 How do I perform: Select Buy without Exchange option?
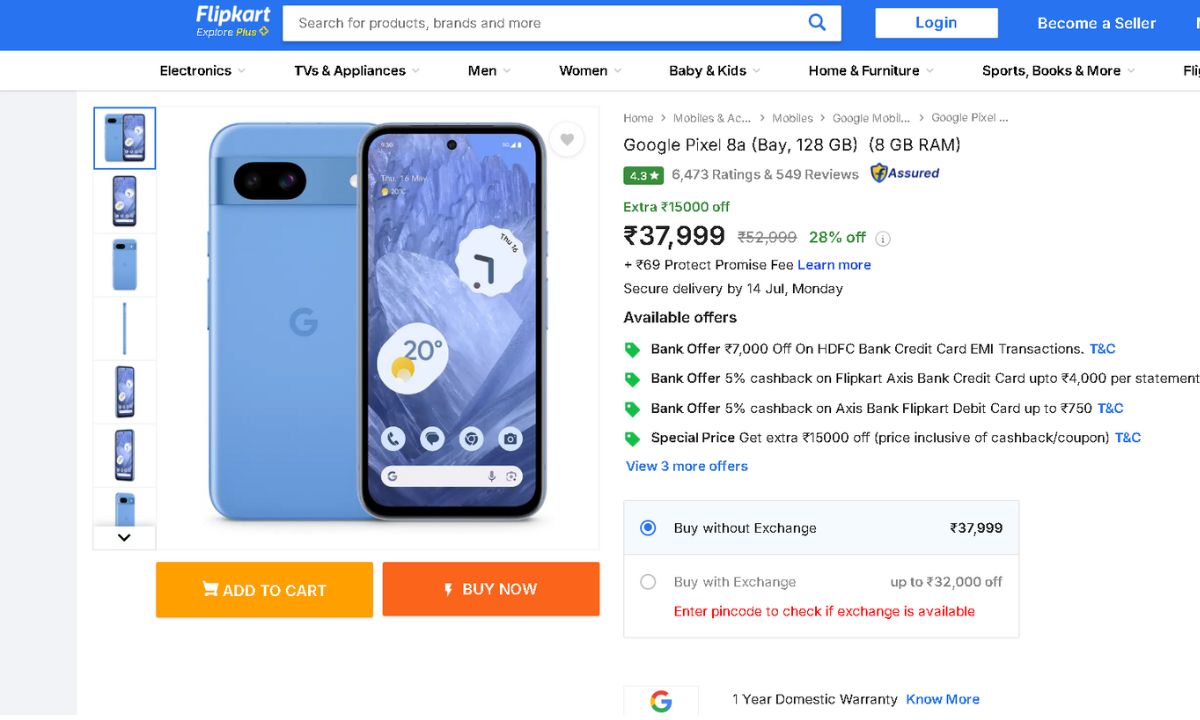point(648,528)
